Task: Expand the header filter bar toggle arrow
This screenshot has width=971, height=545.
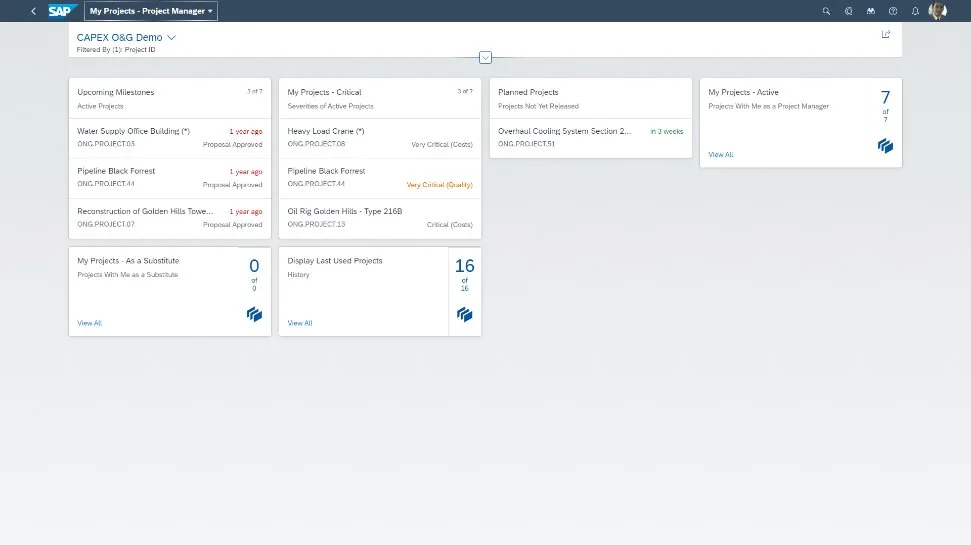Action: coord(486,58)
